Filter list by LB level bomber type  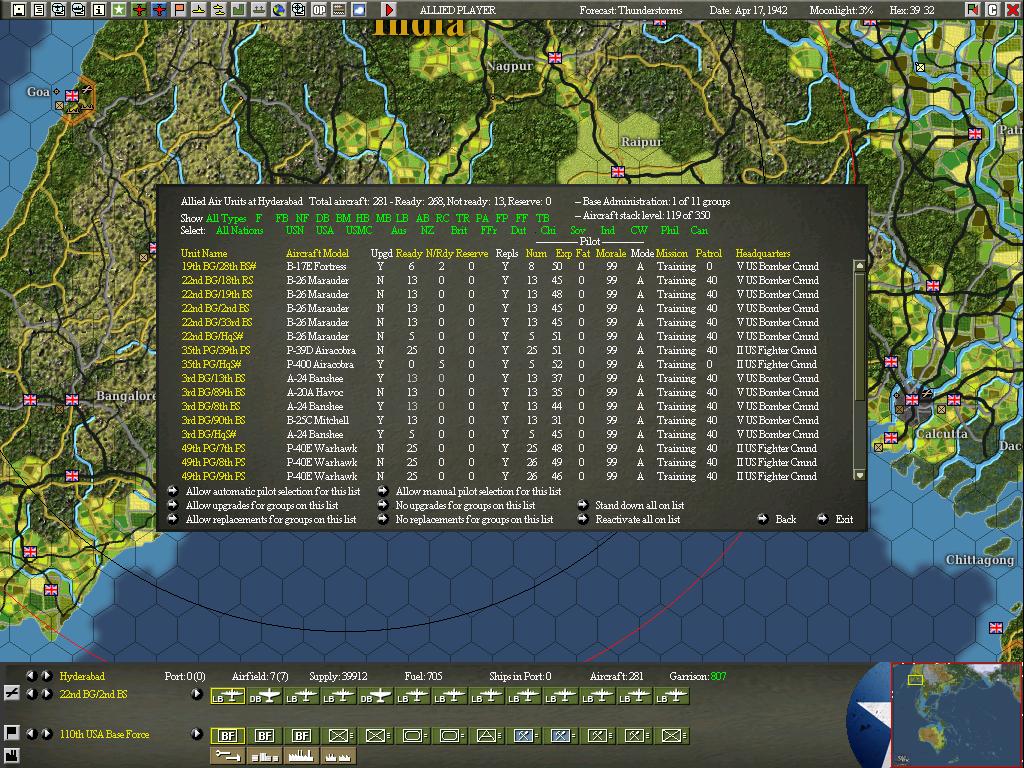click(x=402, y=218)
